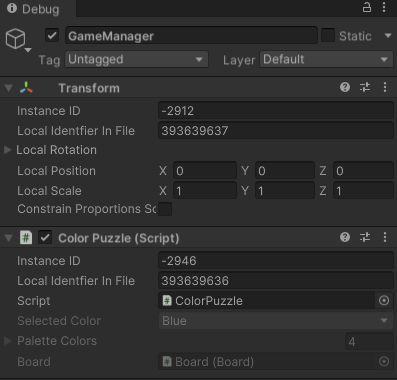Viewport: 397px width, 380px height.
Task: Open Transform presets slider icon
Action: click(x=365, y=87)
